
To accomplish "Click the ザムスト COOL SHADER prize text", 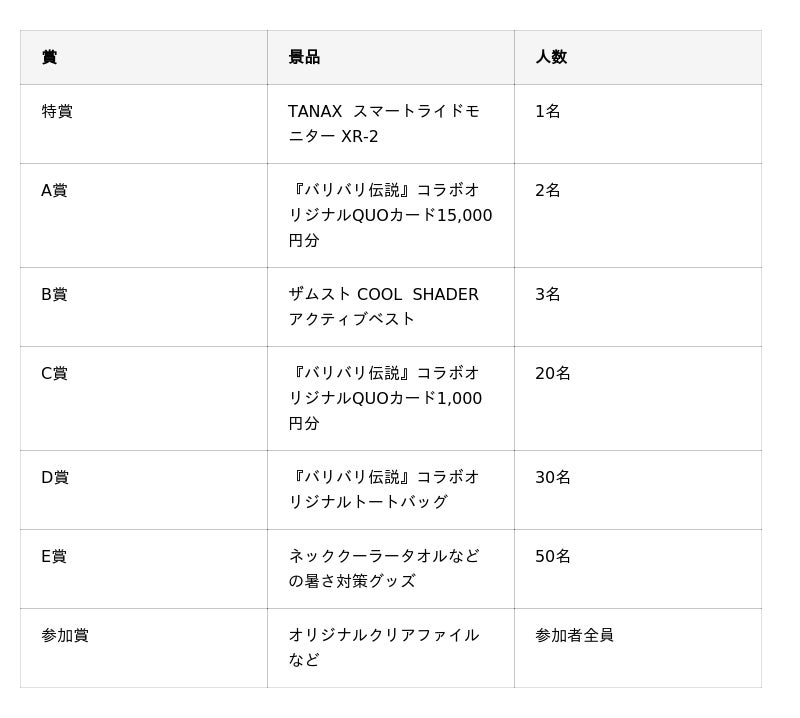I will coord(383,294).
